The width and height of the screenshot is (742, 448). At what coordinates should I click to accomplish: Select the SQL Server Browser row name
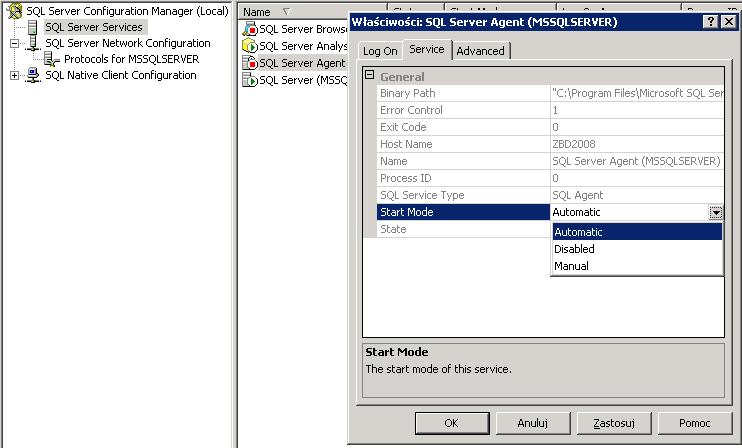click(x=303, y=29)
